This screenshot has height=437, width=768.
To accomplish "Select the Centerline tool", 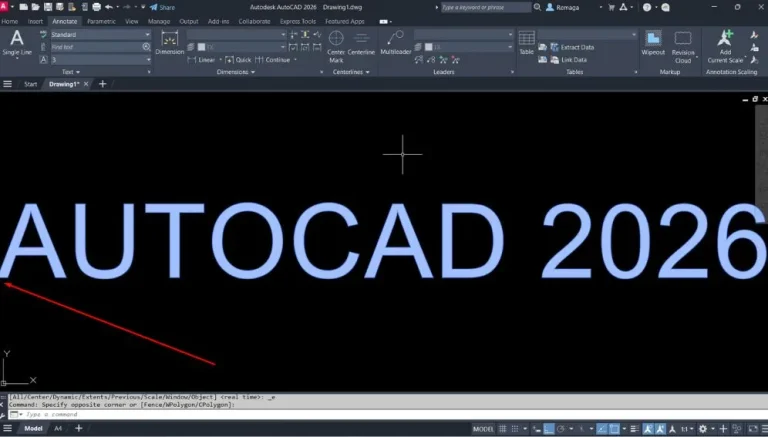I will point(361,42).
